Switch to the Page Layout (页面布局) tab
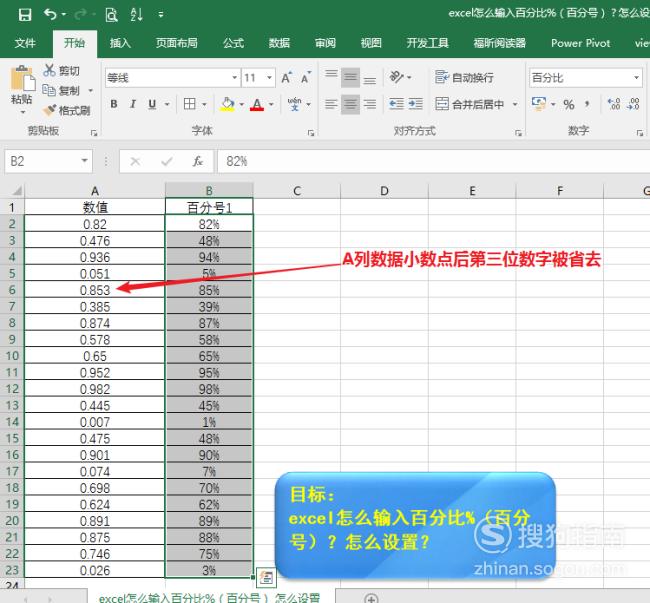The image size is (650, 603). 177,43
